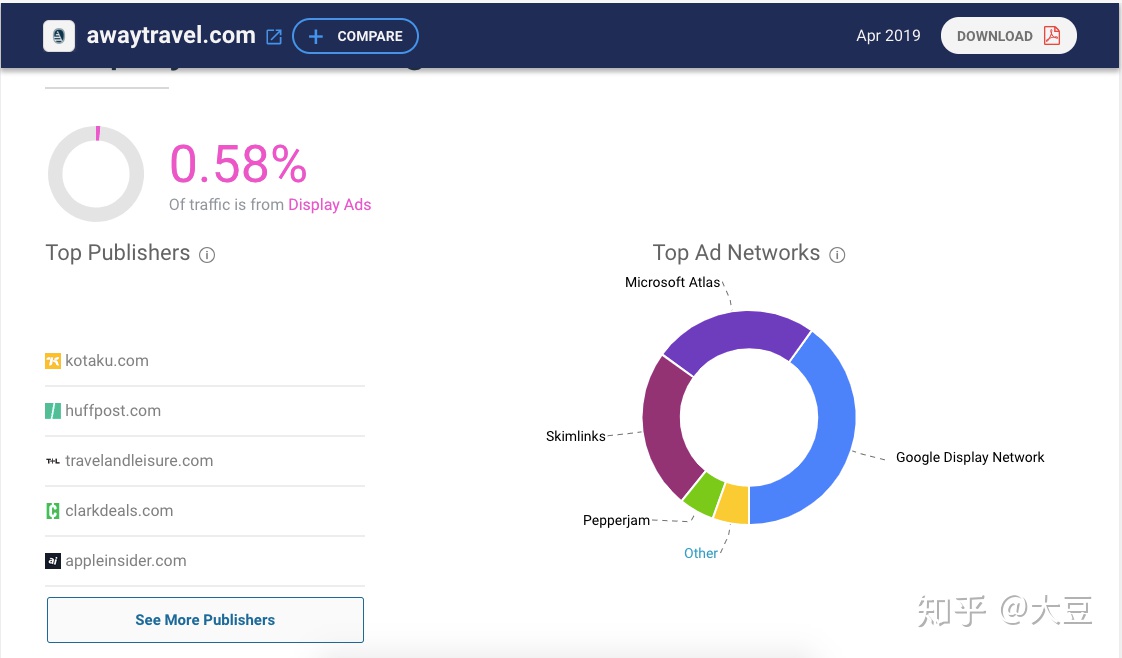Select the purple Microsoft Atlas chart segment
Image resolution: width=1122 pixels, height=658 pixels.
[x=737, y=332]
